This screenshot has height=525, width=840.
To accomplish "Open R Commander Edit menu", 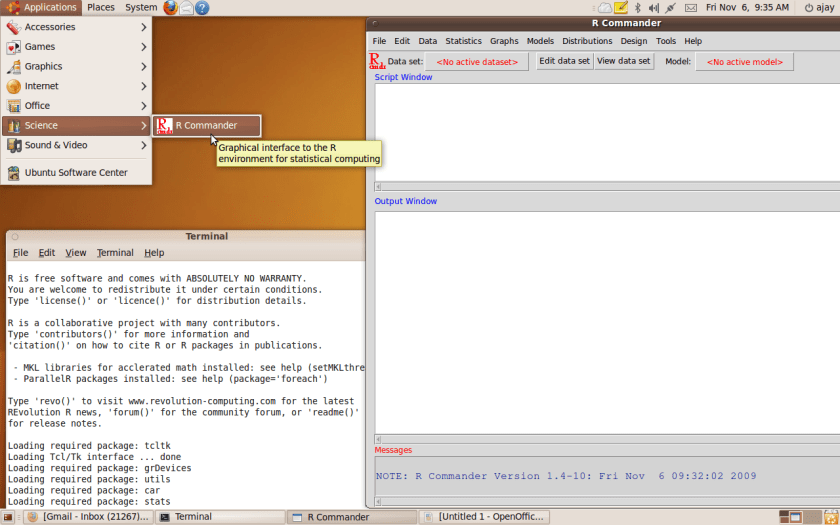I will point(402,41).
